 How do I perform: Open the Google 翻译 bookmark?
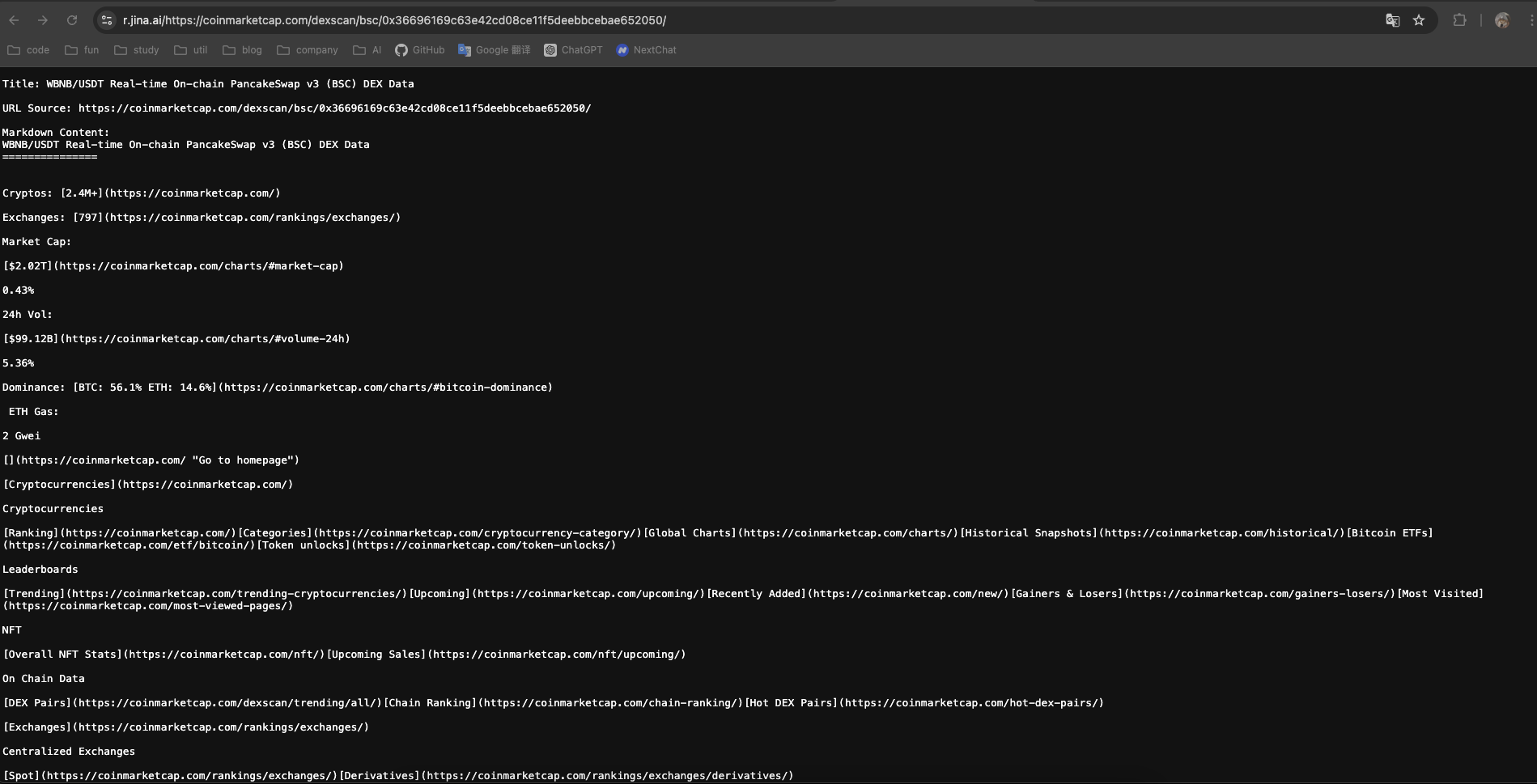coord(495,50)
